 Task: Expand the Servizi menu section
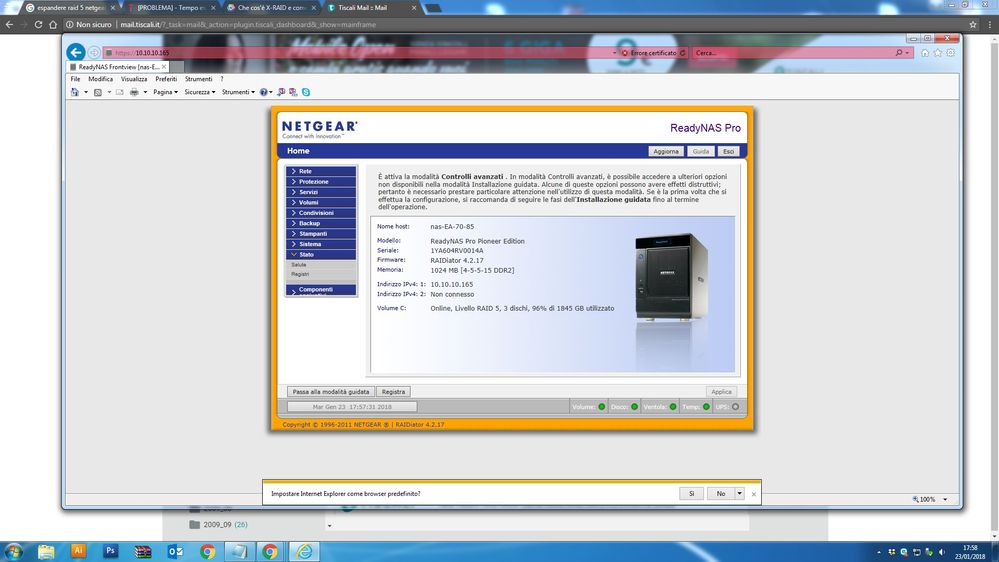(x=321, y=192)
